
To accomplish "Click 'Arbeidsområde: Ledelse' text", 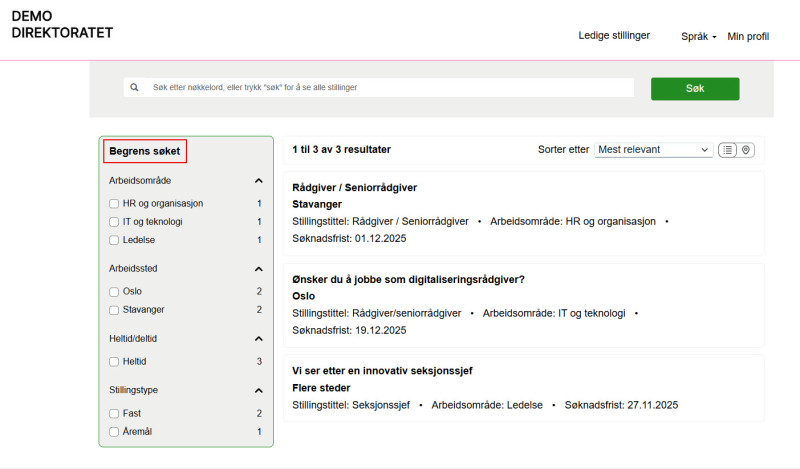I will [487, 405].
